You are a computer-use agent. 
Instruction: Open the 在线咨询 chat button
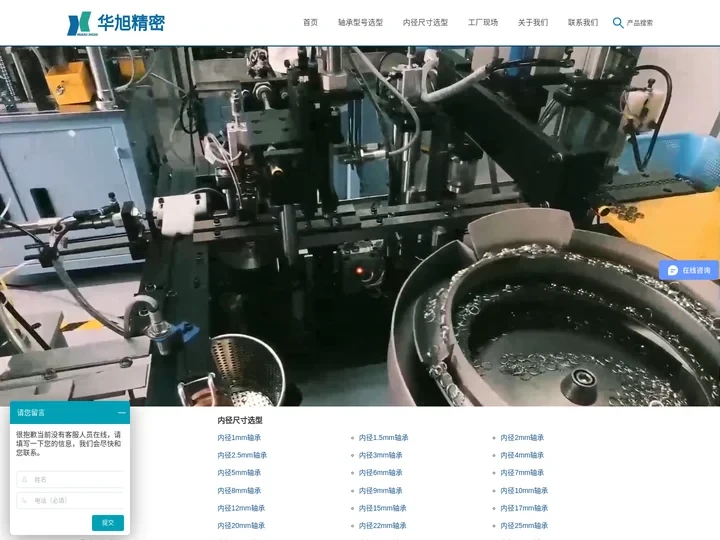(x=689, y=270)
